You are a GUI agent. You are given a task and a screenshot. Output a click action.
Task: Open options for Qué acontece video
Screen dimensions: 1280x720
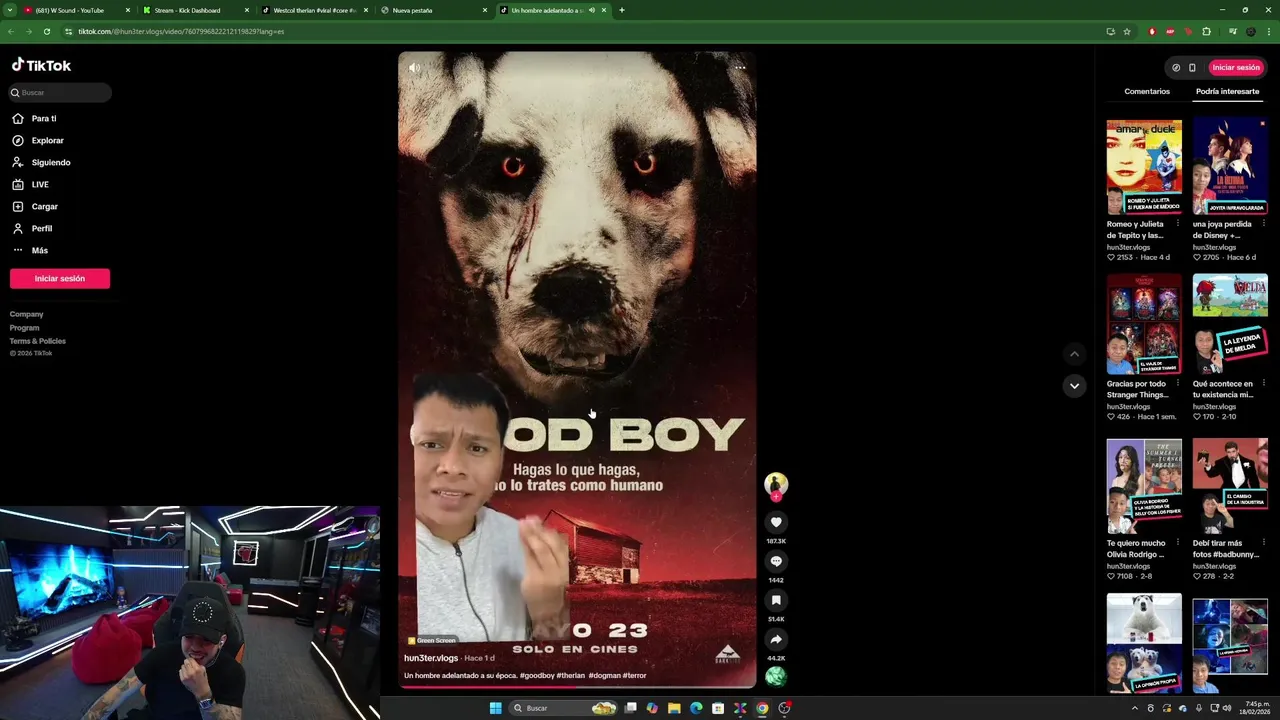(x=1263, y=383)
